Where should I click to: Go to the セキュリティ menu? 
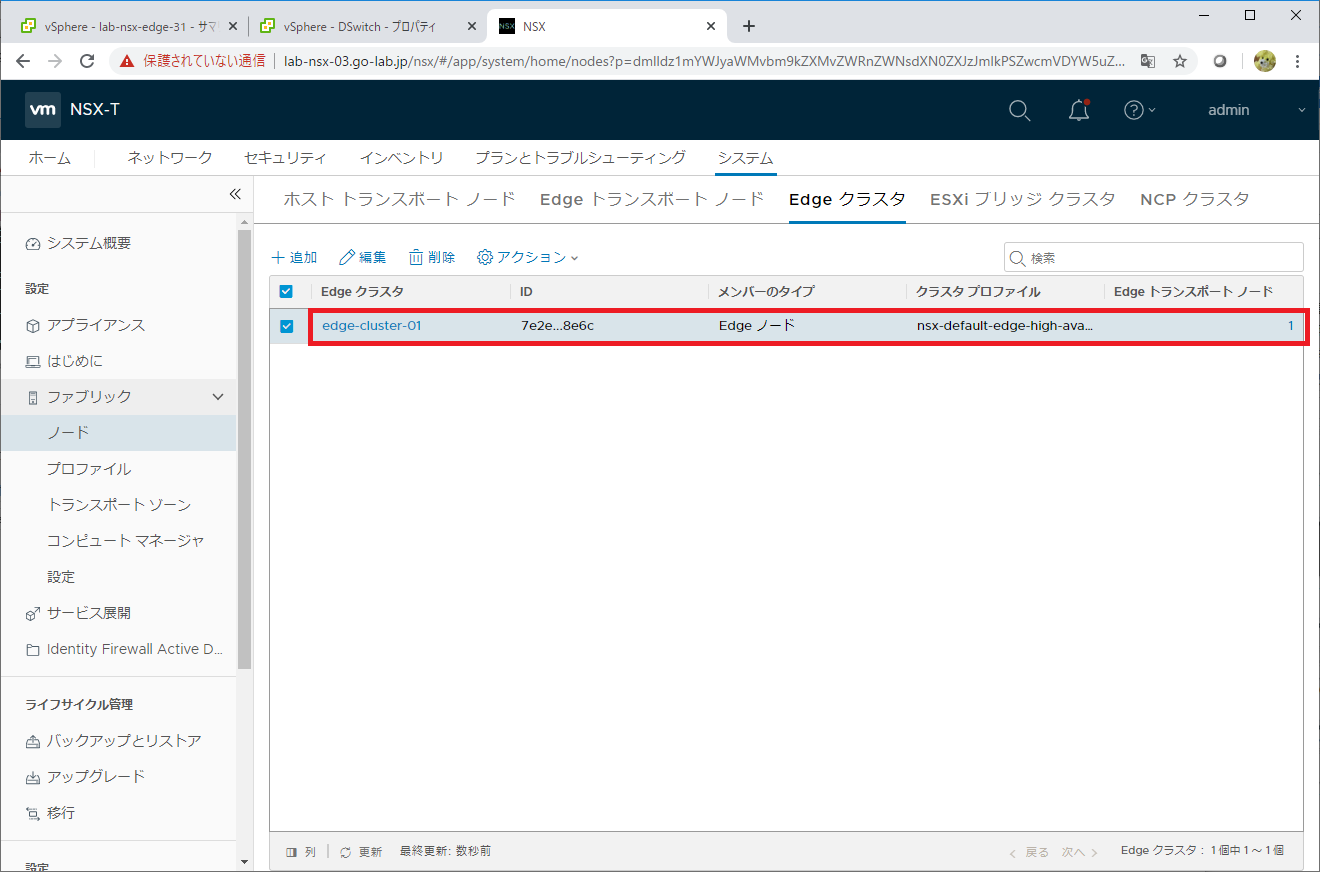[285, 158]
